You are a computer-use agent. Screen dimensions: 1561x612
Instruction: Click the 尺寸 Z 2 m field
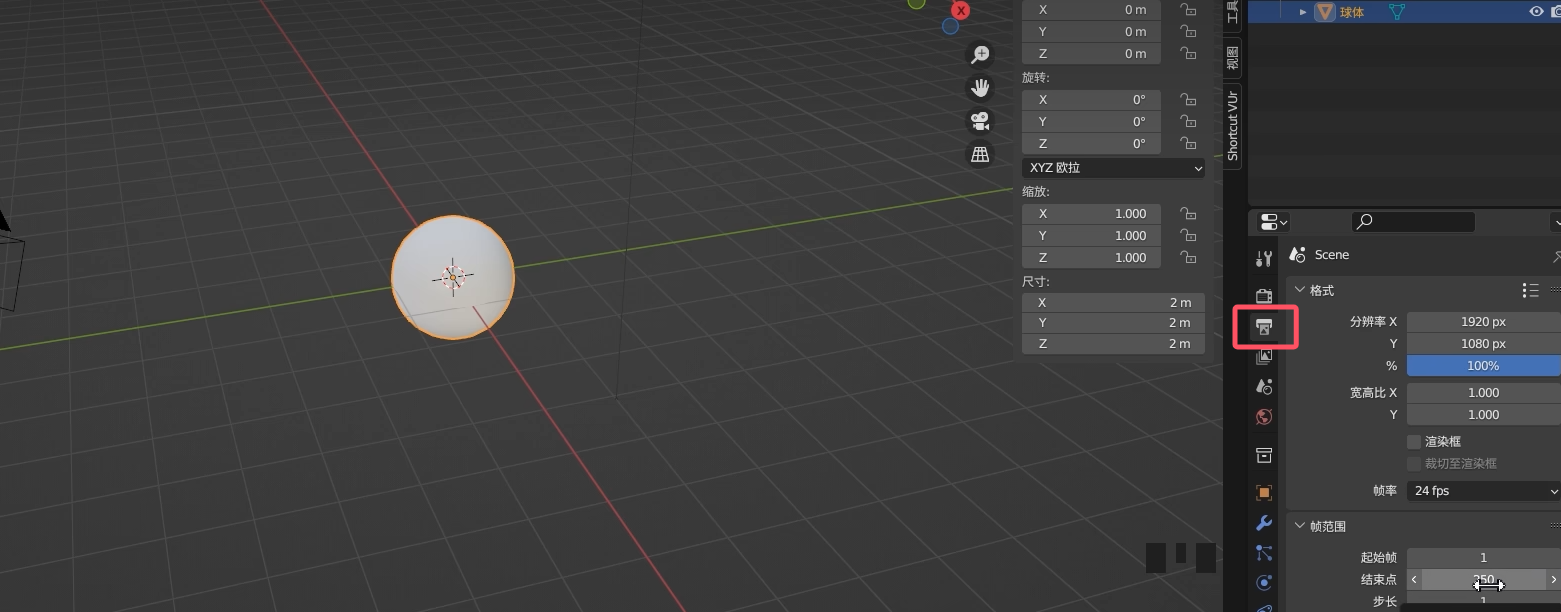click(1113, 344)
